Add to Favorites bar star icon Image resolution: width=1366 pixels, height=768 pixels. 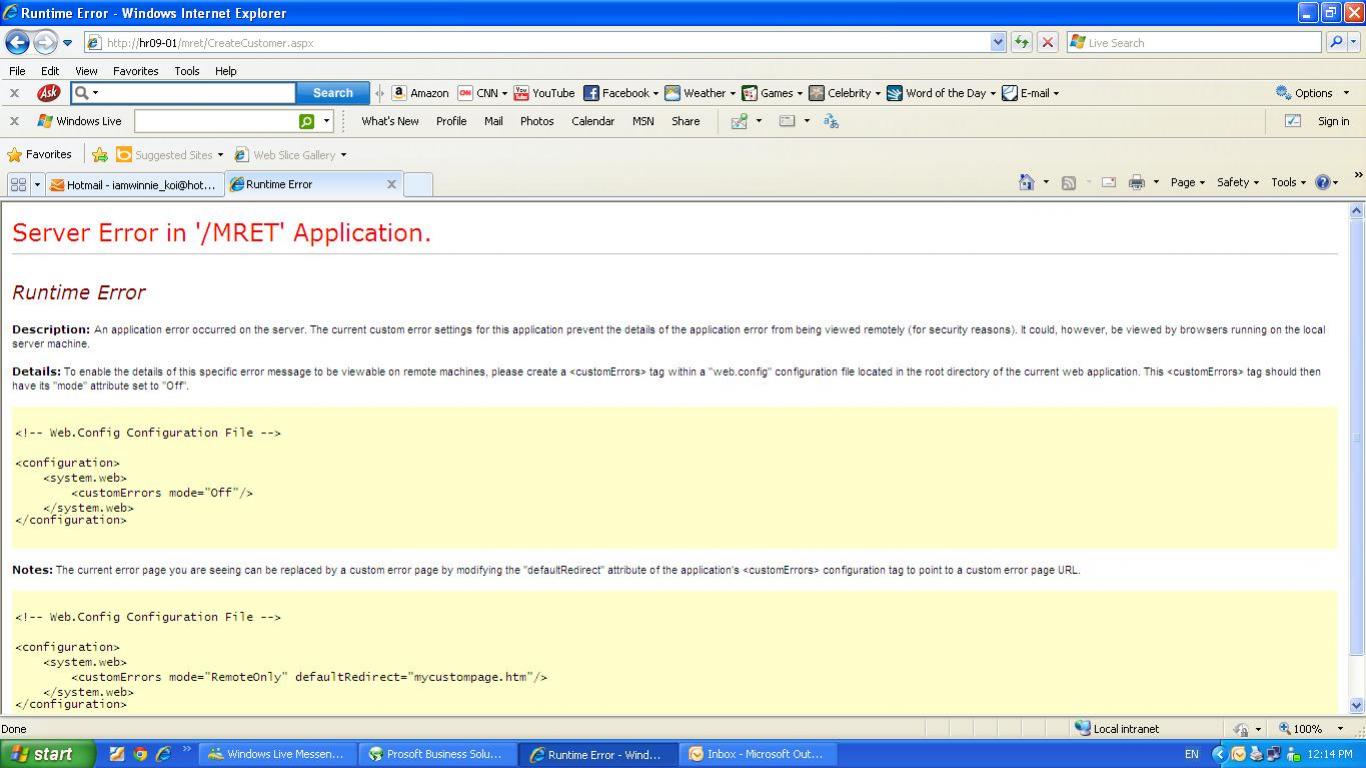(x=100, y=155)
